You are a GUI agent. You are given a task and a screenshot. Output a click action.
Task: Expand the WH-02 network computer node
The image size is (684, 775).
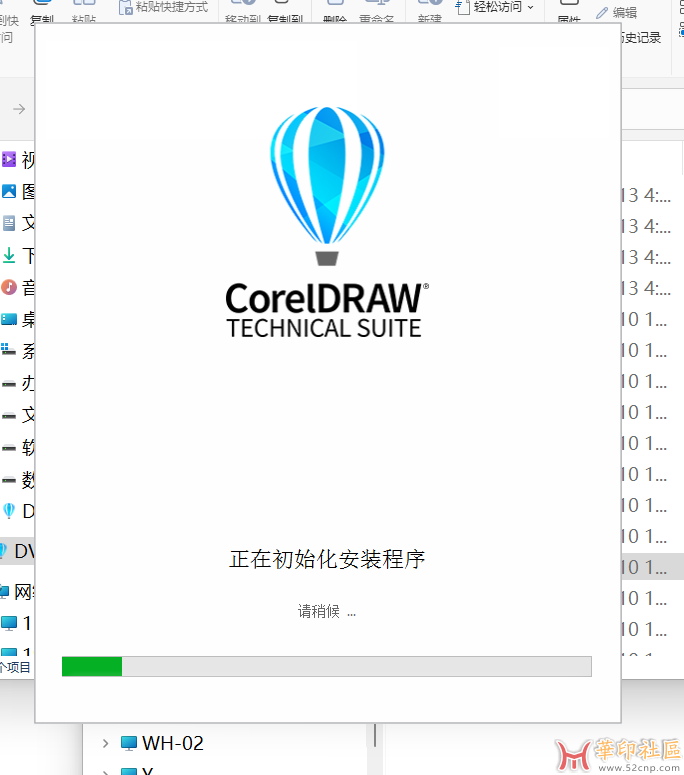point(105,743)
